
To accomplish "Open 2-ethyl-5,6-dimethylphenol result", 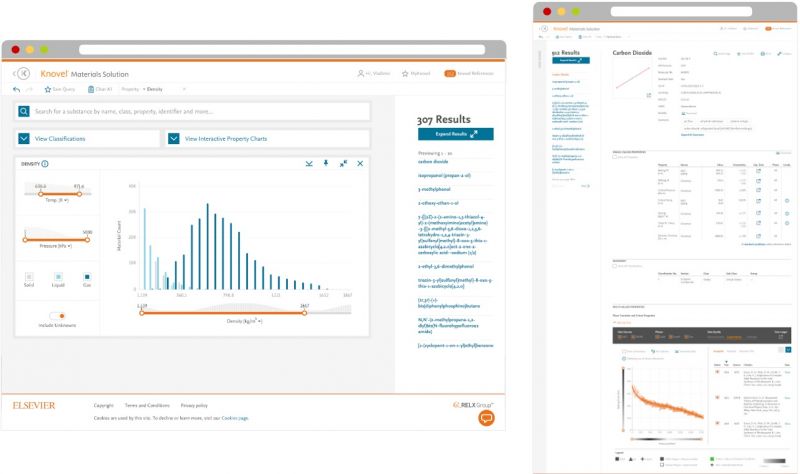I will [x=446, y=266].
